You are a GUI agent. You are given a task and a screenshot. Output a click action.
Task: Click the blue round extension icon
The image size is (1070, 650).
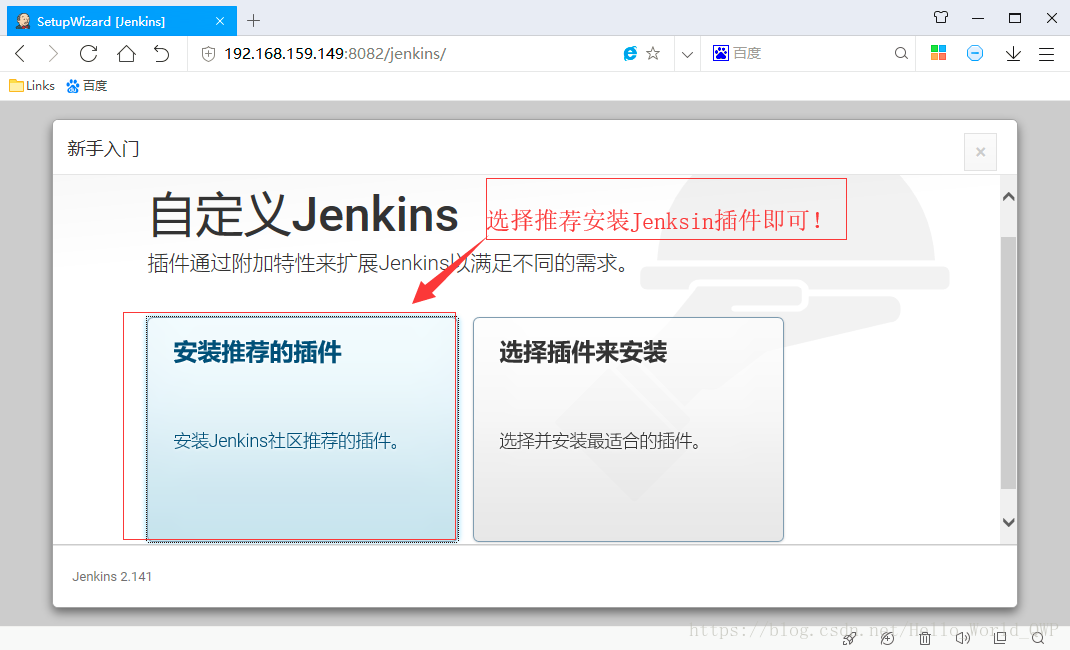click(x=975, y=53)
